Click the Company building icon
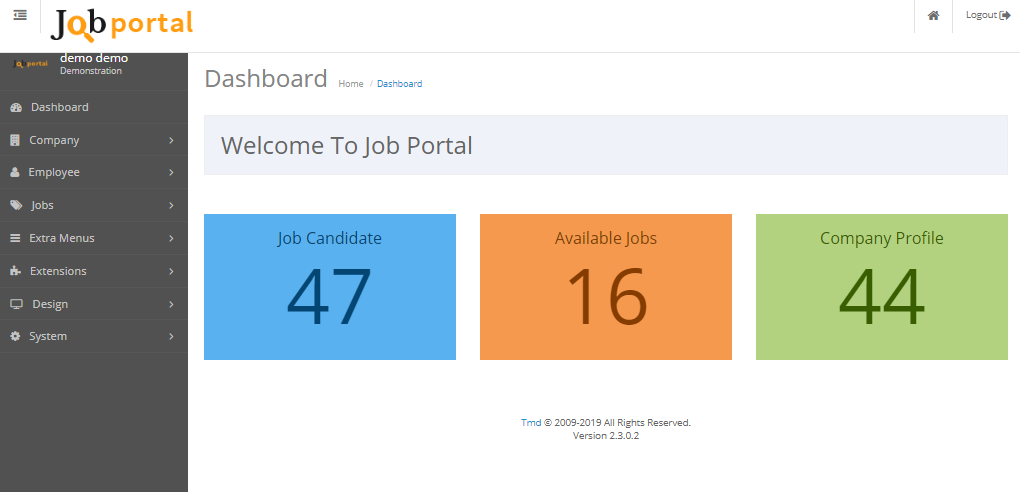Viewport: 1020px width, 492px height. [15, 140]
